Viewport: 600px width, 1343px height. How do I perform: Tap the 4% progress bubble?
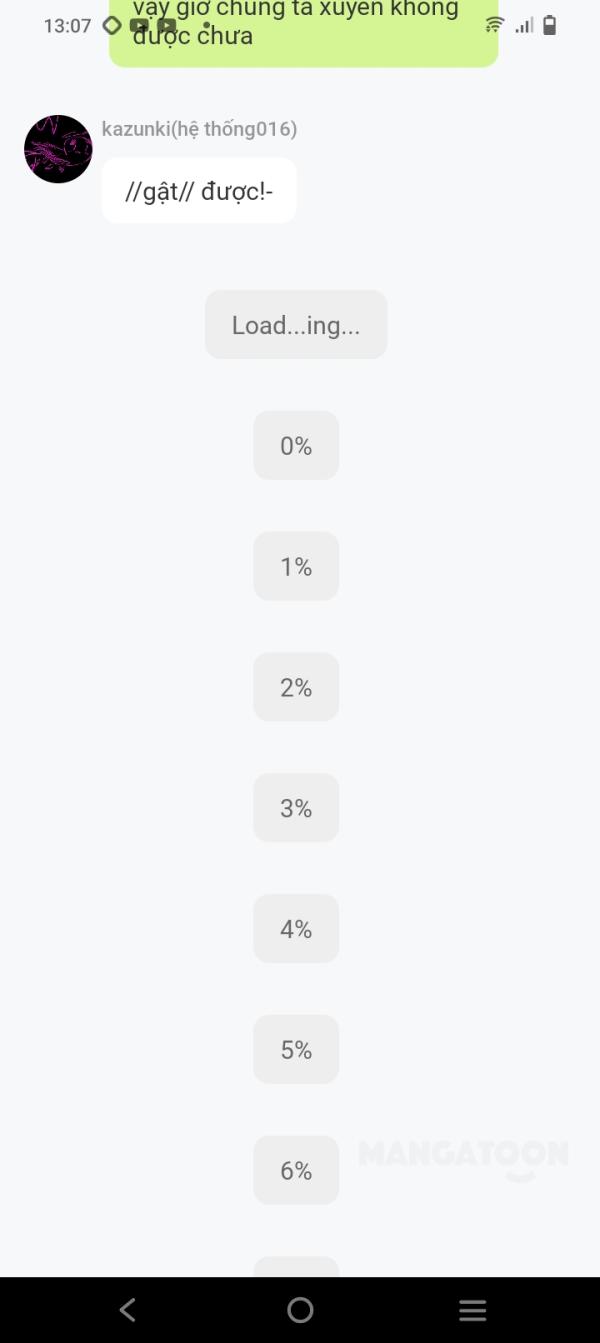pos(296,929)
